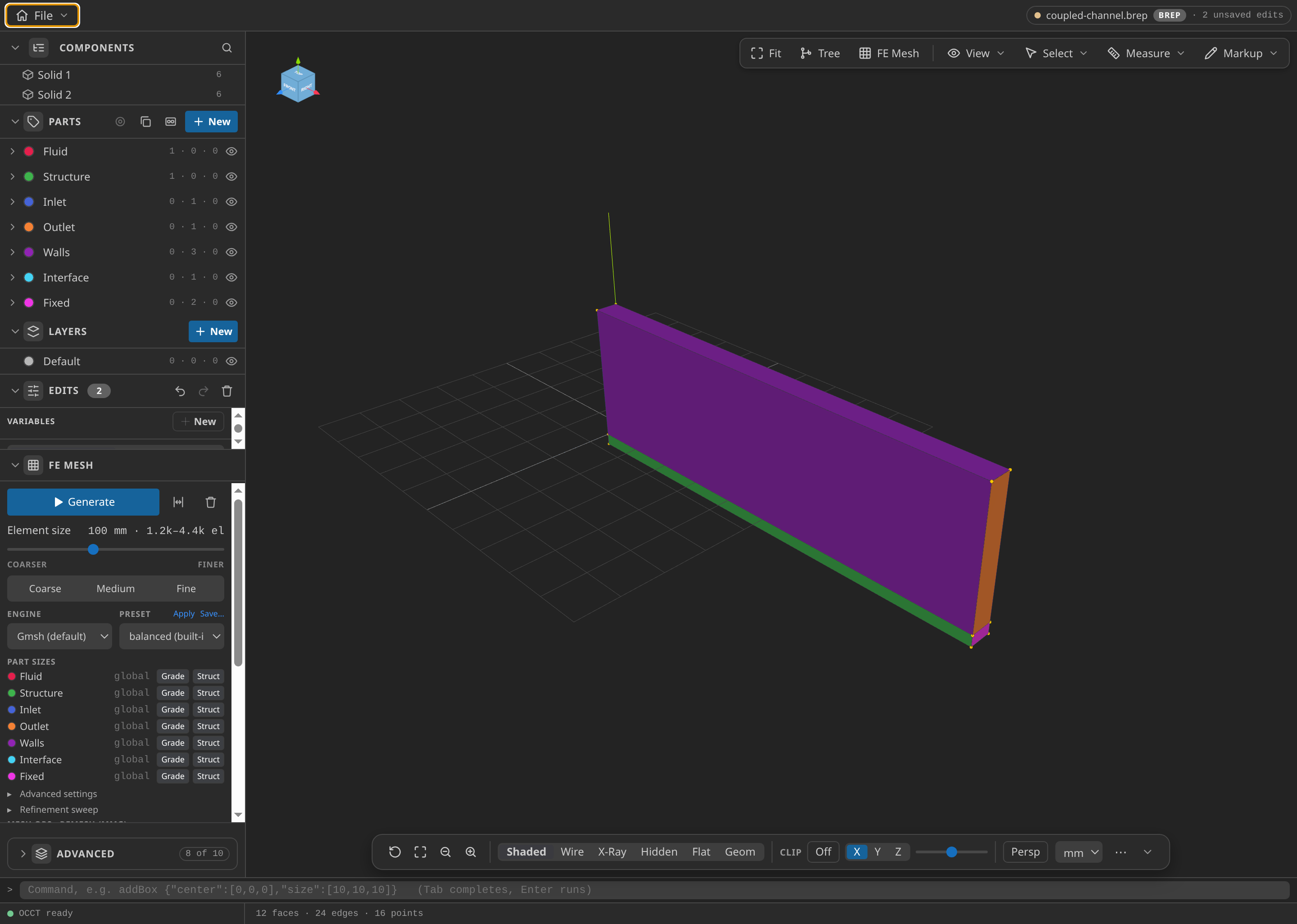Zoom in using the magnifier plus icon
1297x924 pixels.
point(471,852)
